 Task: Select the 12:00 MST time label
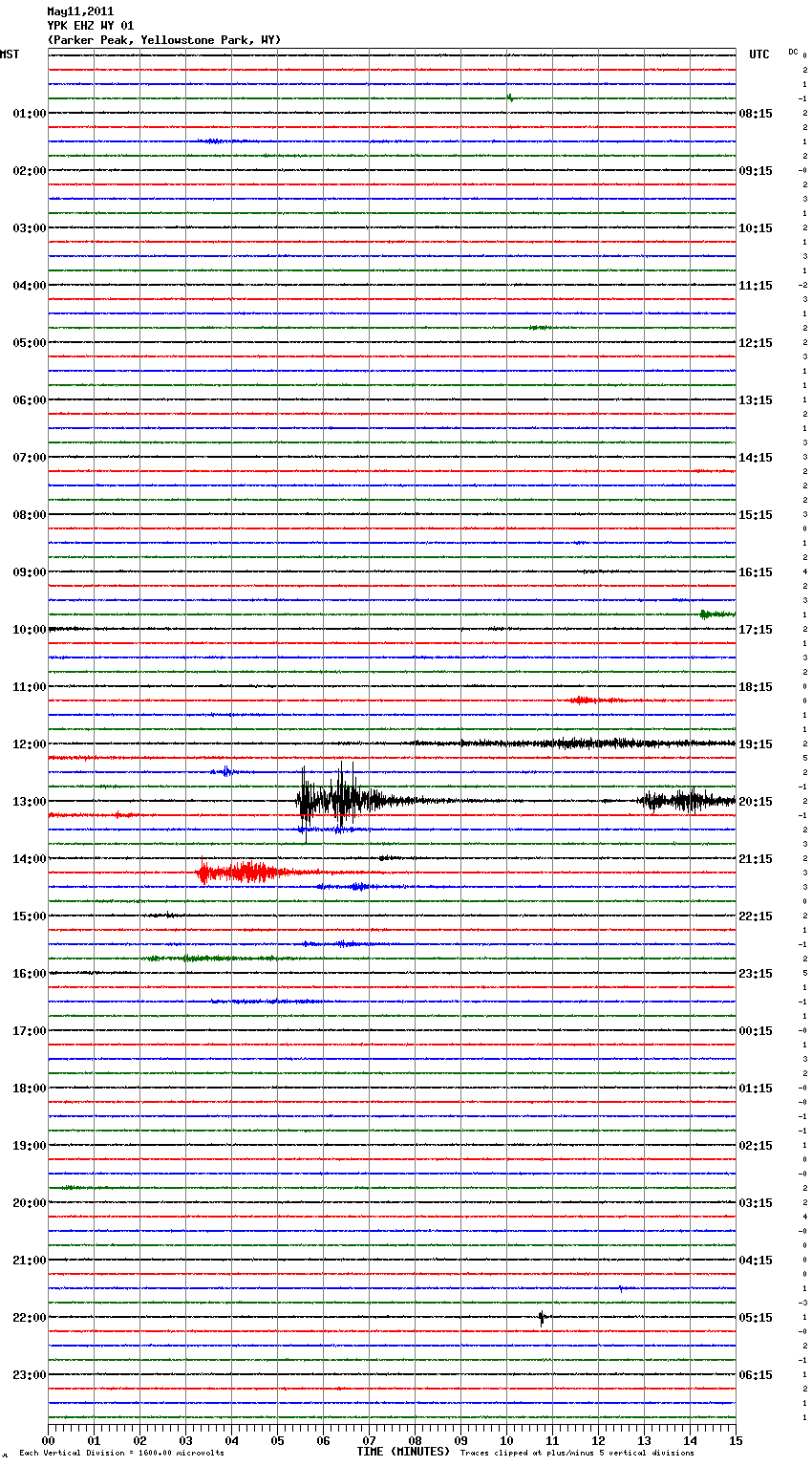point(30,744)
